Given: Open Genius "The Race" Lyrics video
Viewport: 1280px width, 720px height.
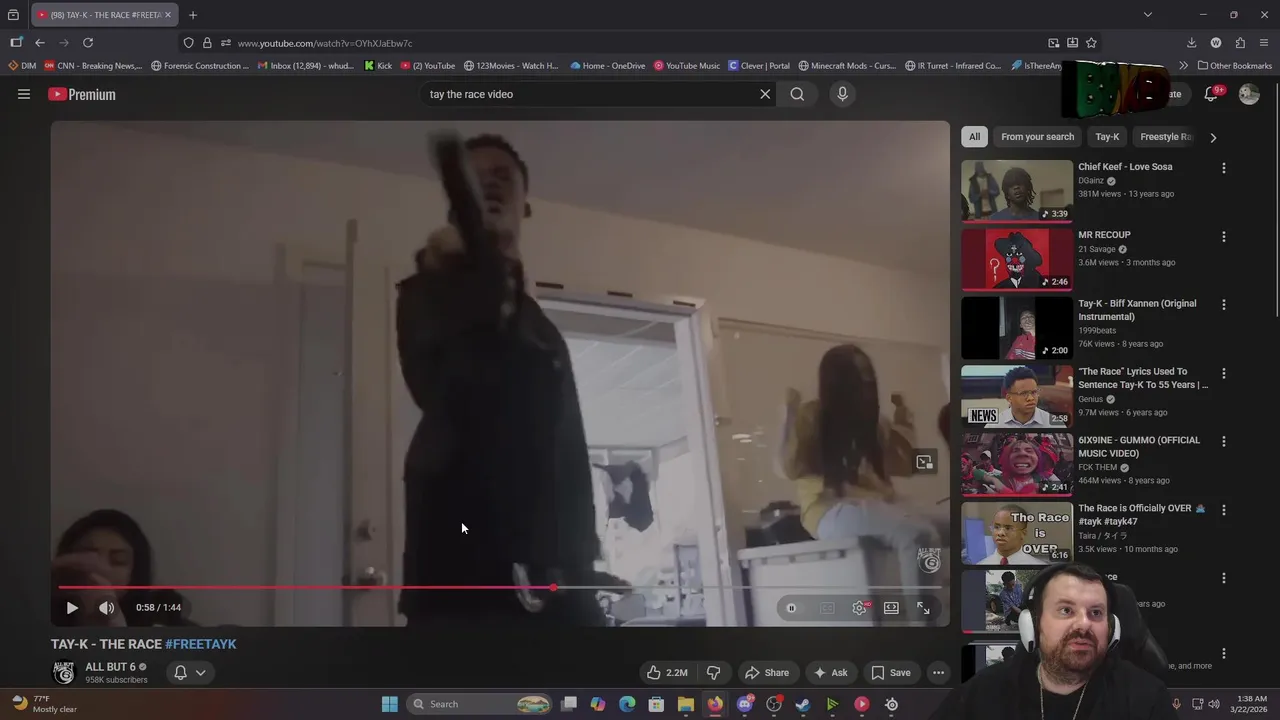Looking at the screenshot, I should coord(1017,396).
